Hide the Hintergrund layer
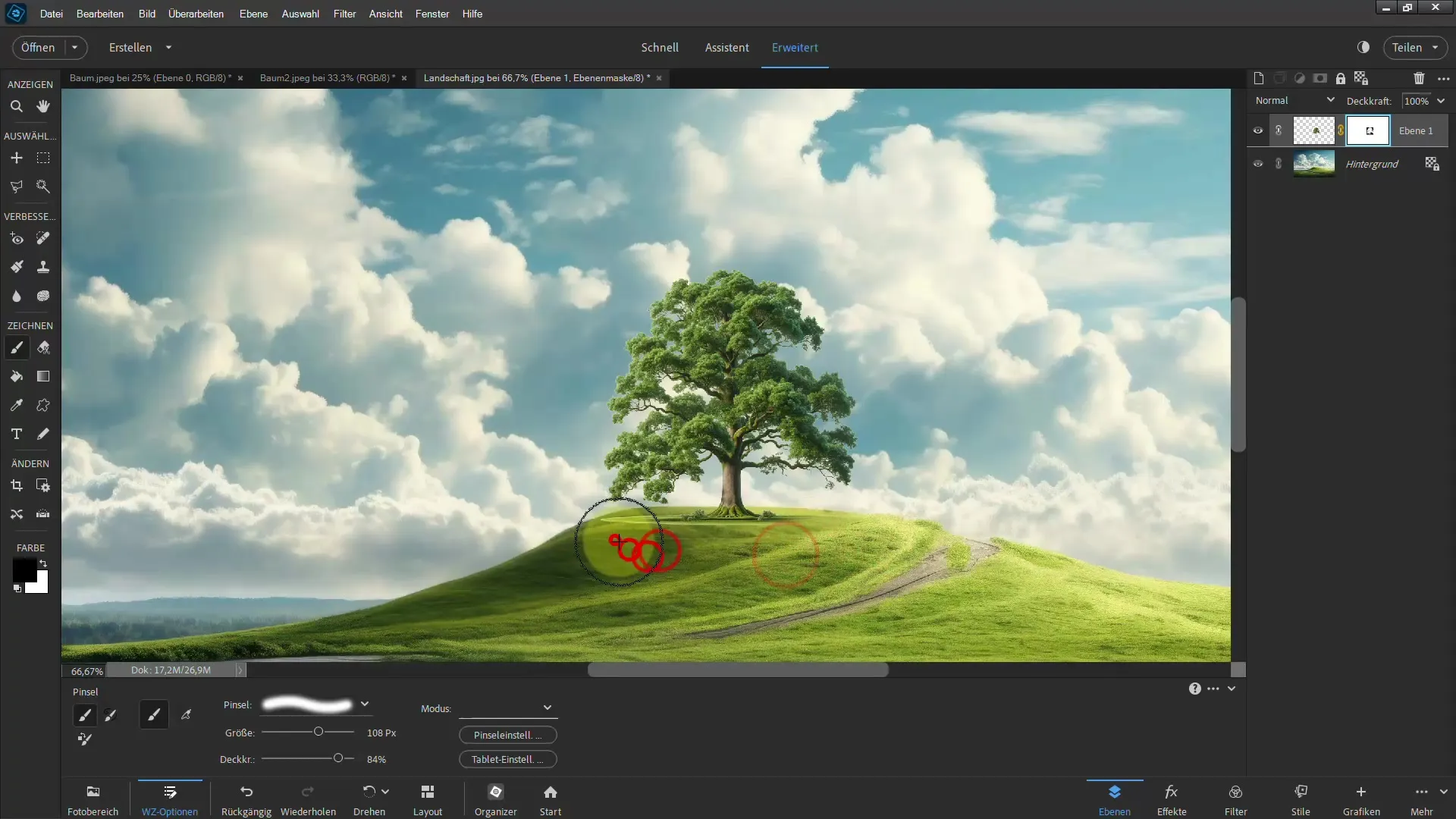 click(1258, 164)
